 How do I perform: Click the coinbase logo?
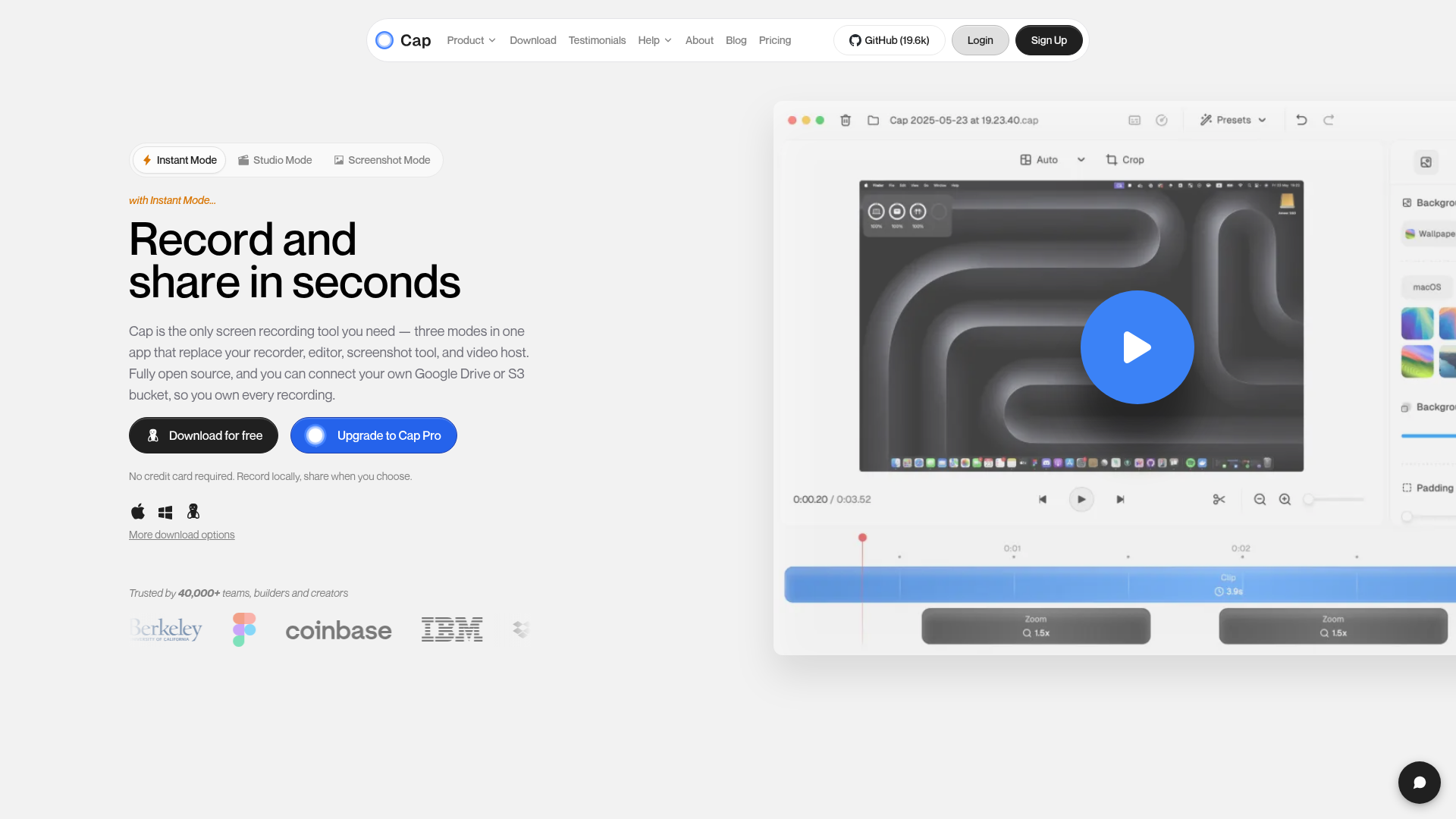click(x=338, y=630)
